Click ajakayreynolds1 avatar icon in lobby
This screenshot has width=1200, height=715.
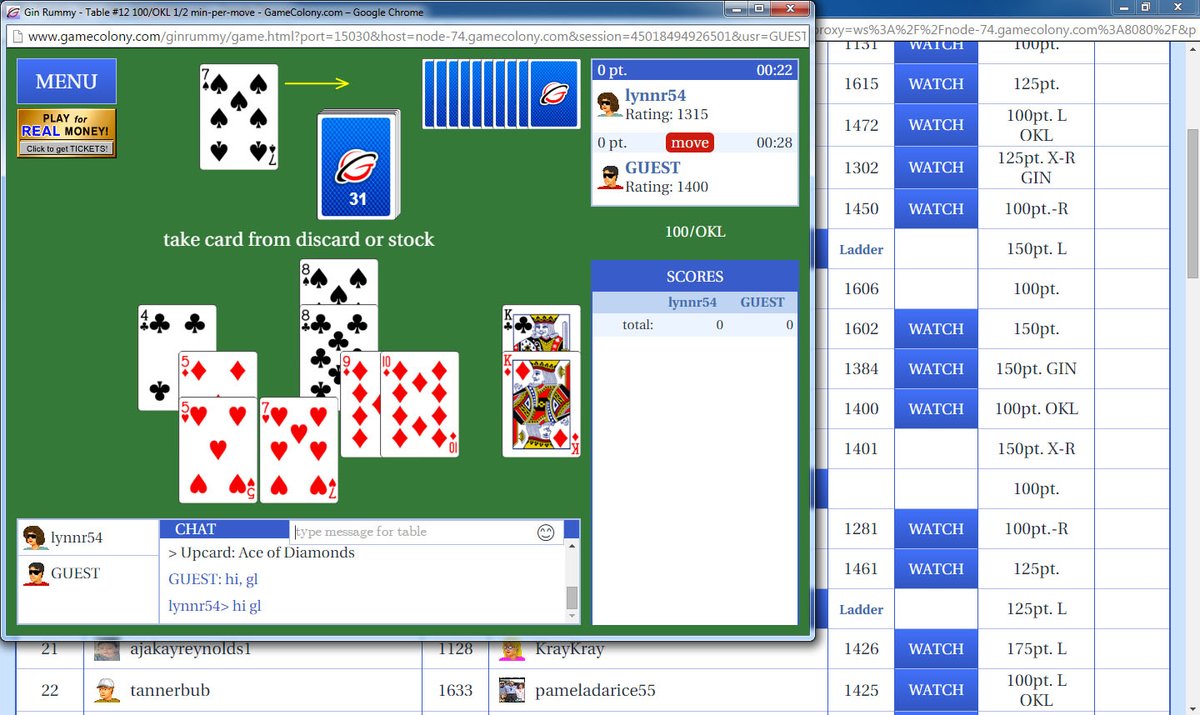point(107,651)
